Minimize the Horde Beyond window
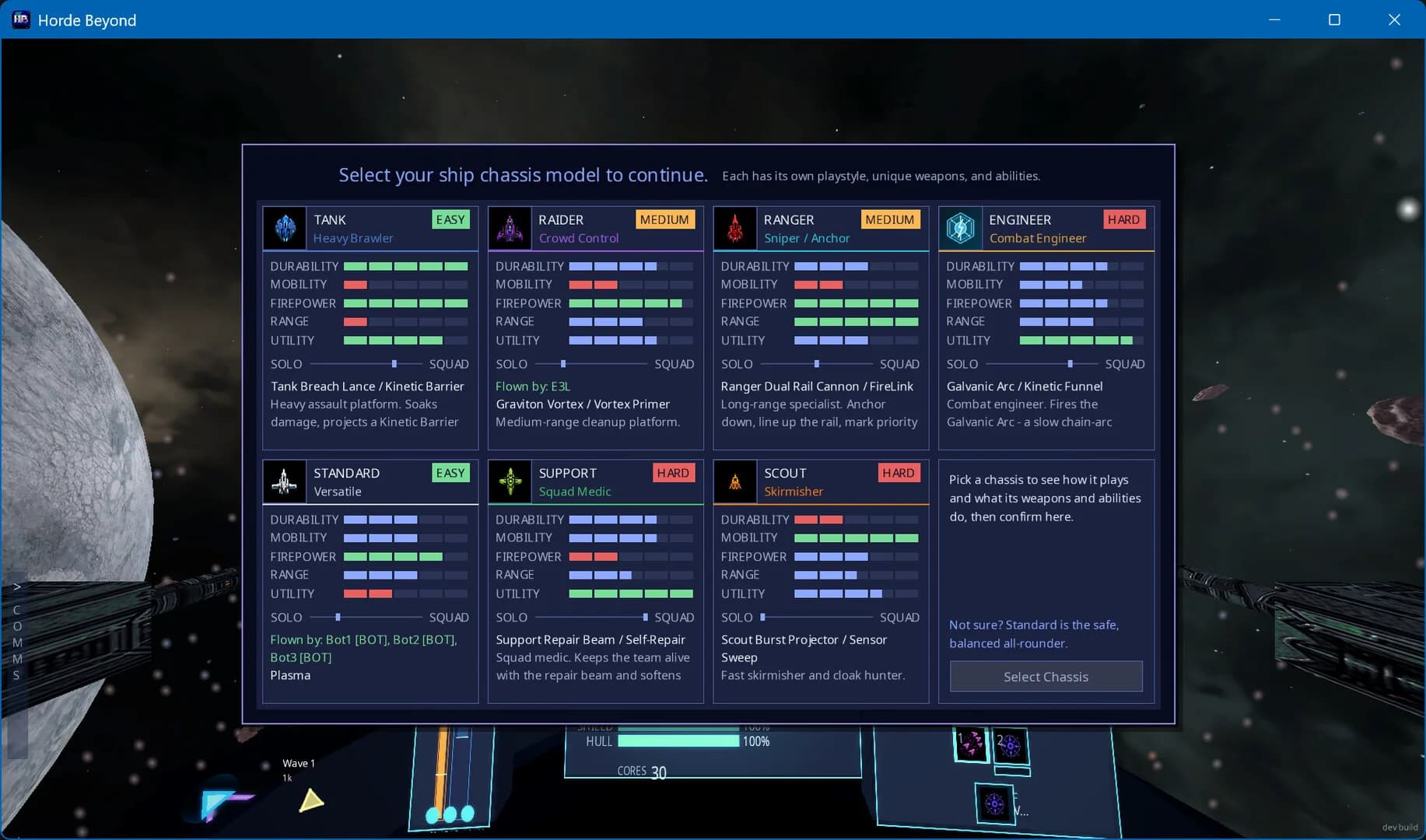1426x840 pixels. (x=1274, y=19)
